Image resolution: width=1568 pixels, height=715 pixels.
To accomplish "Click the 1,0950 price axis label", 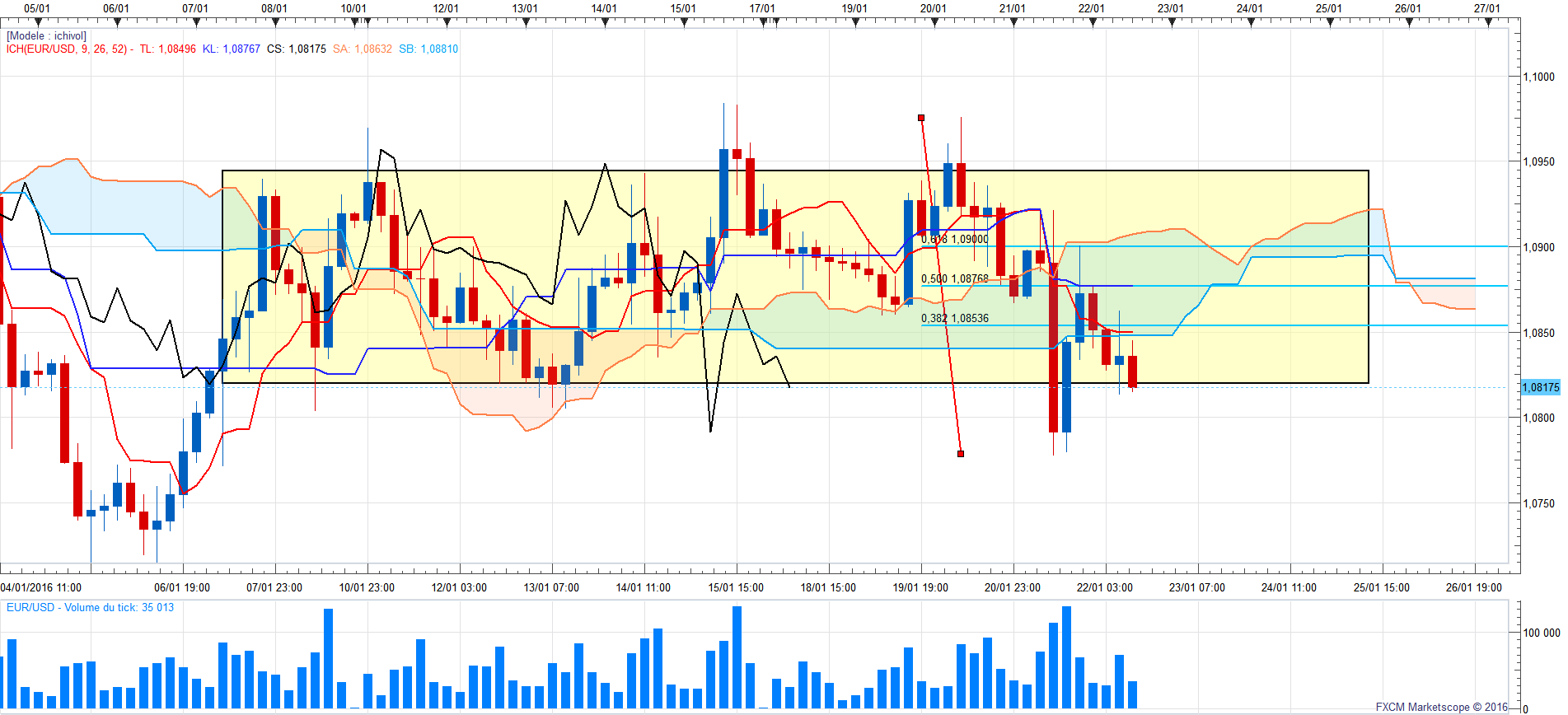I will pyautogui.click(x=1539, y=162).
